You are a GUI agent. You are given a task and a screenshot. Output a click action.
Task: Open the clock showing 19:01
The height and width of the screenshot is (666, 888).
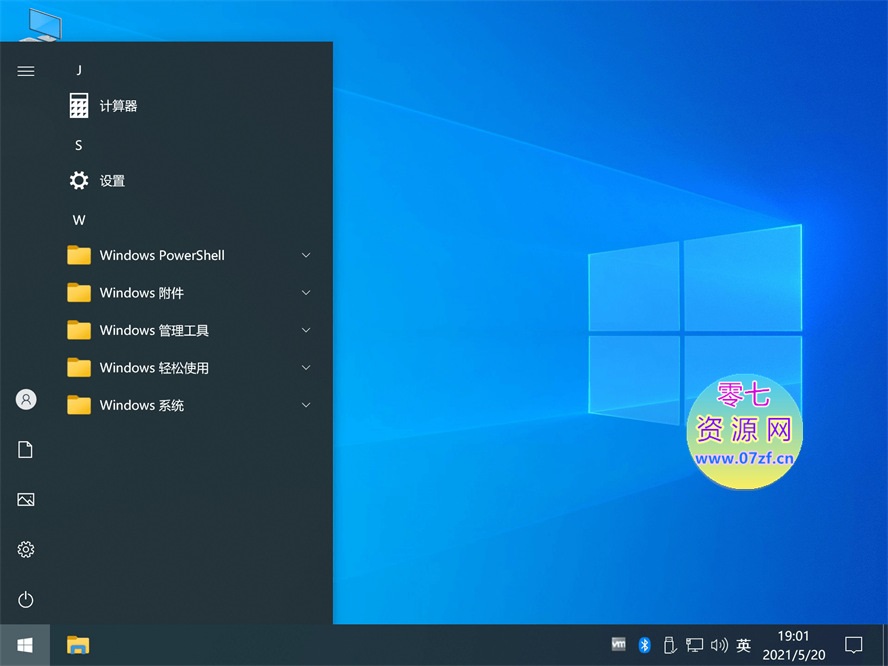tap(793, 645)
